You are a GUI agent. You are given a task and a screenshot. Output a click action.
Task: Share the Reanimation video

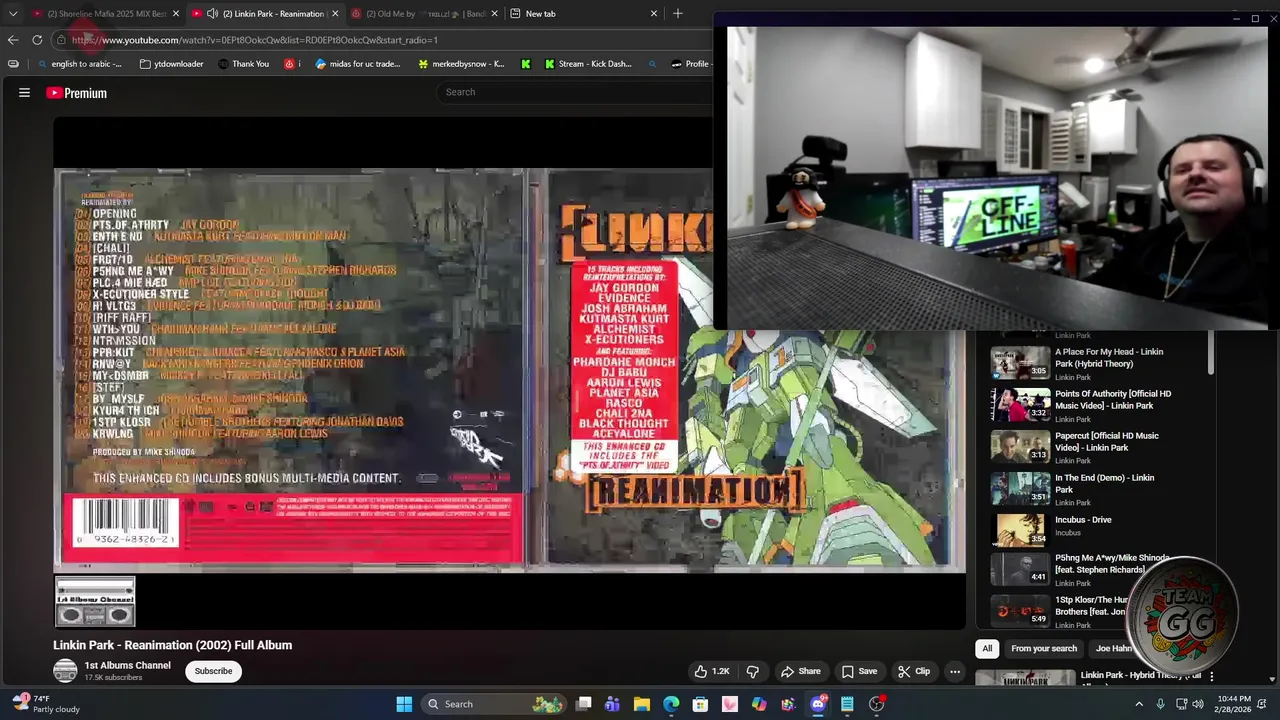coord(800,672)
